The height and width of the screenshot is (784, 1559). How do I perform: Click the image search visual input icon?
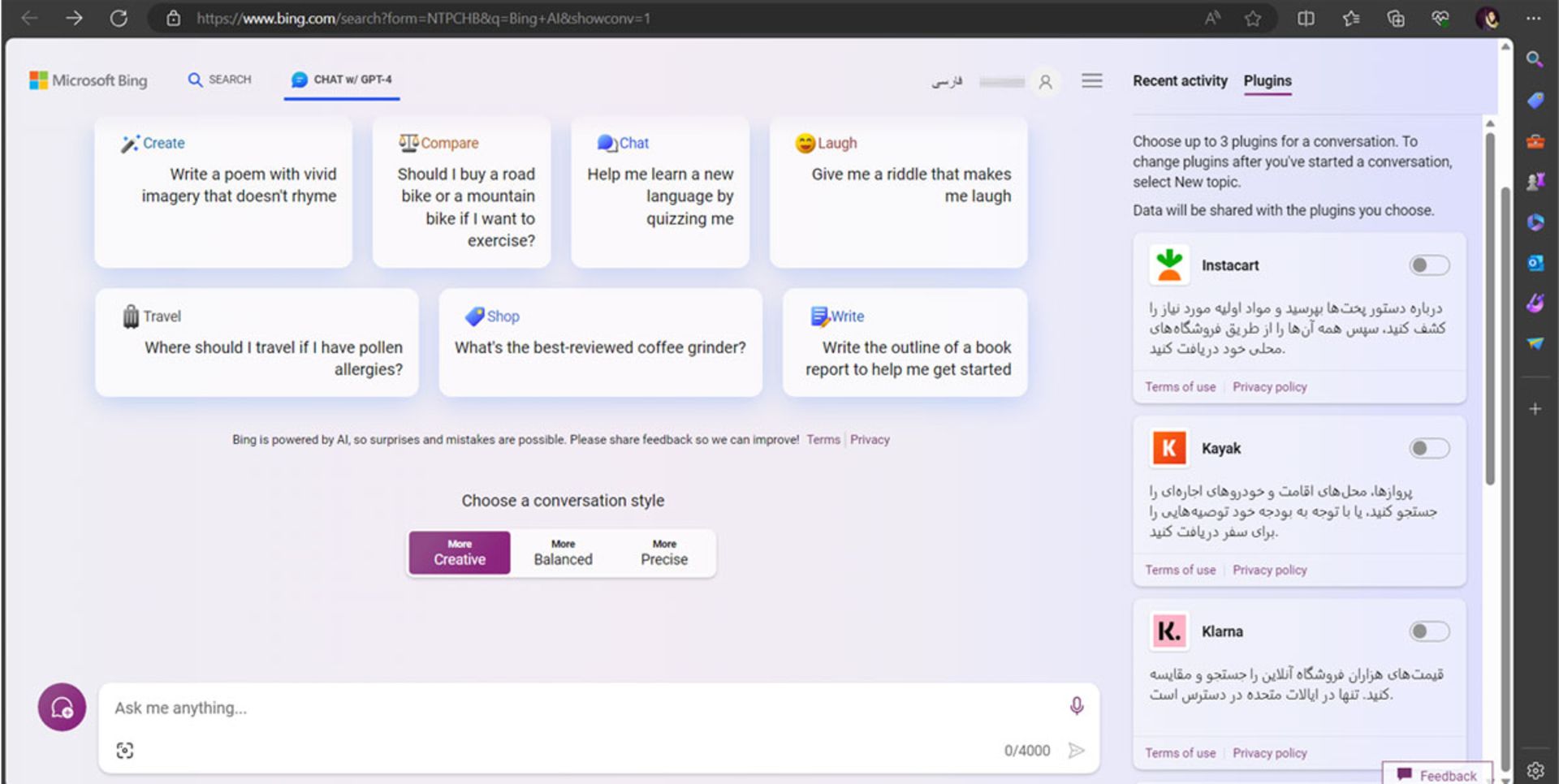(124, 751)
